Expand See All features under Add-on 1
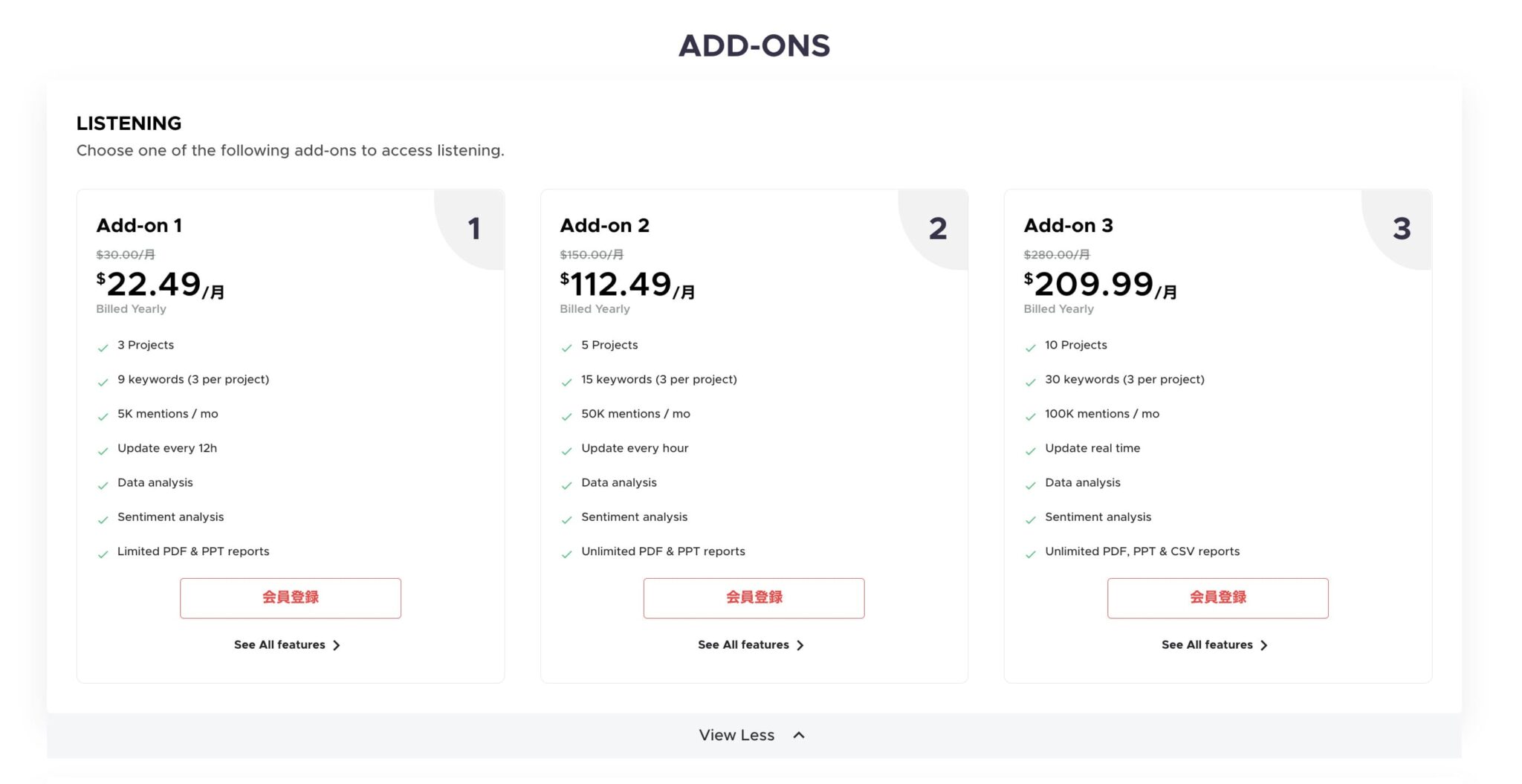1522x784 pixels. [288, 645]
